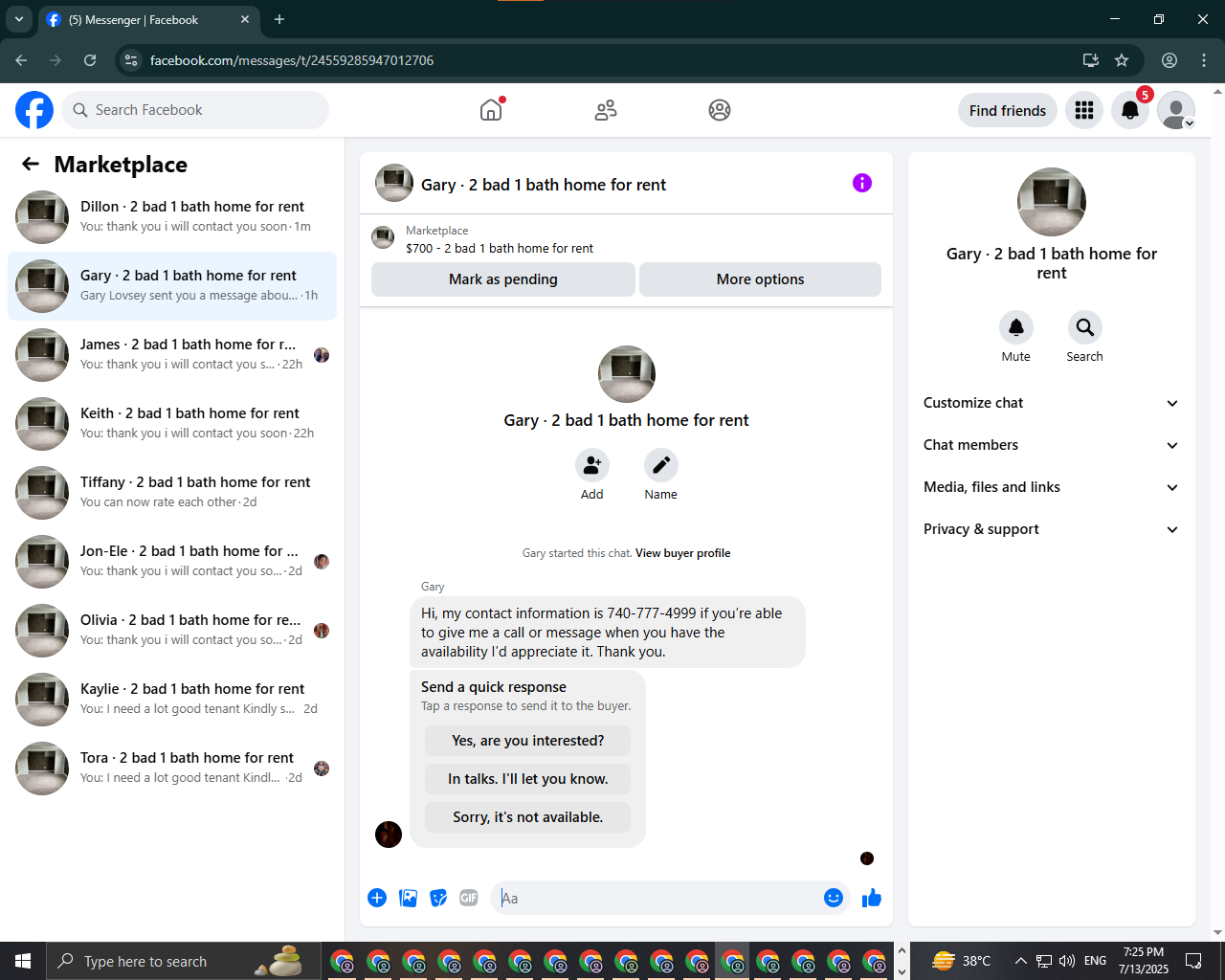
Task: Click the taskbar clock showing 7:25 PM
Action: coord(1144,961)
